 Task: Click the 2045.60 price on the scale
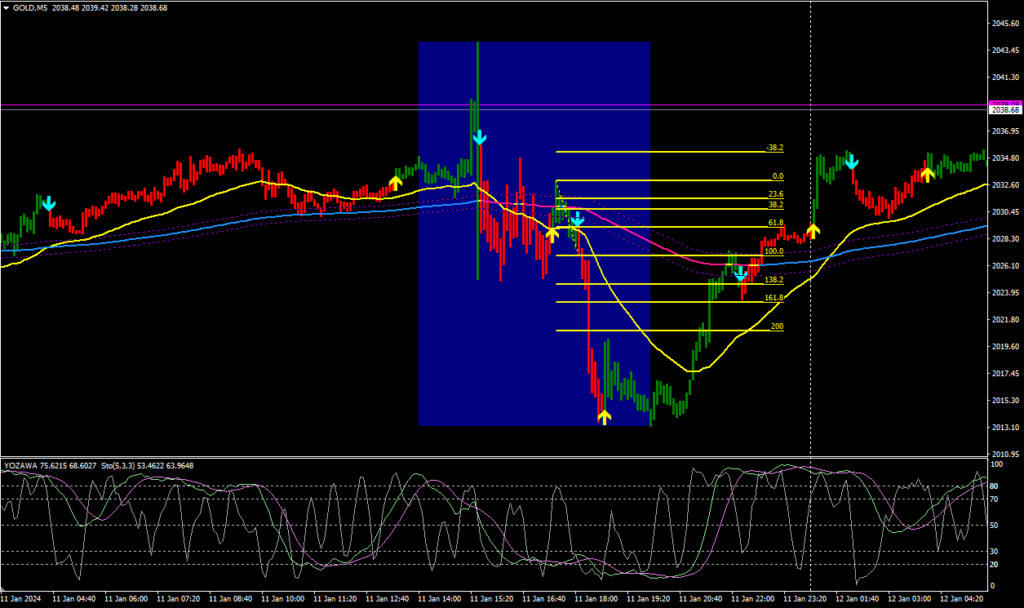coord(1004,23)
